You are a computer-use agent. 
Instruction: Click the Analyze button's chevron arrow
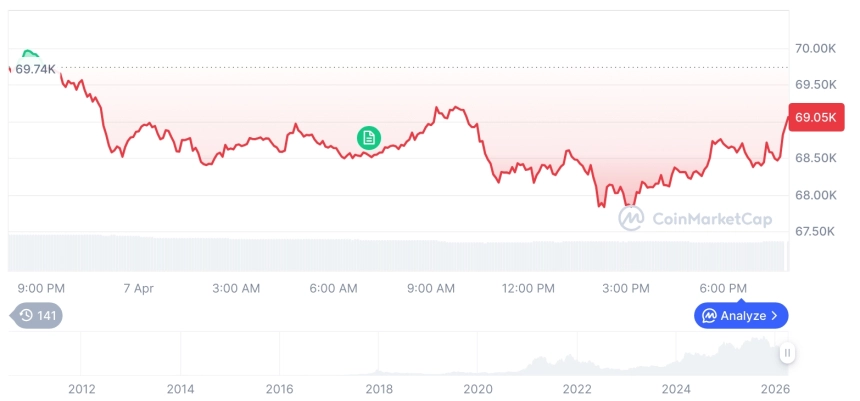point(777,316)
